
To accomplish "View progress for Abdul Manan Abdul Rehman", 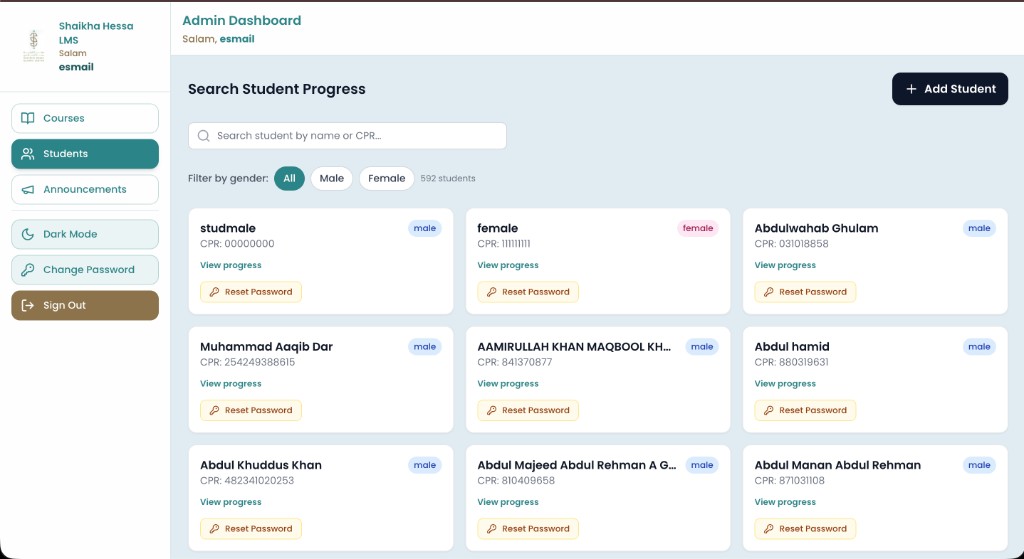I will coord(785,502).
